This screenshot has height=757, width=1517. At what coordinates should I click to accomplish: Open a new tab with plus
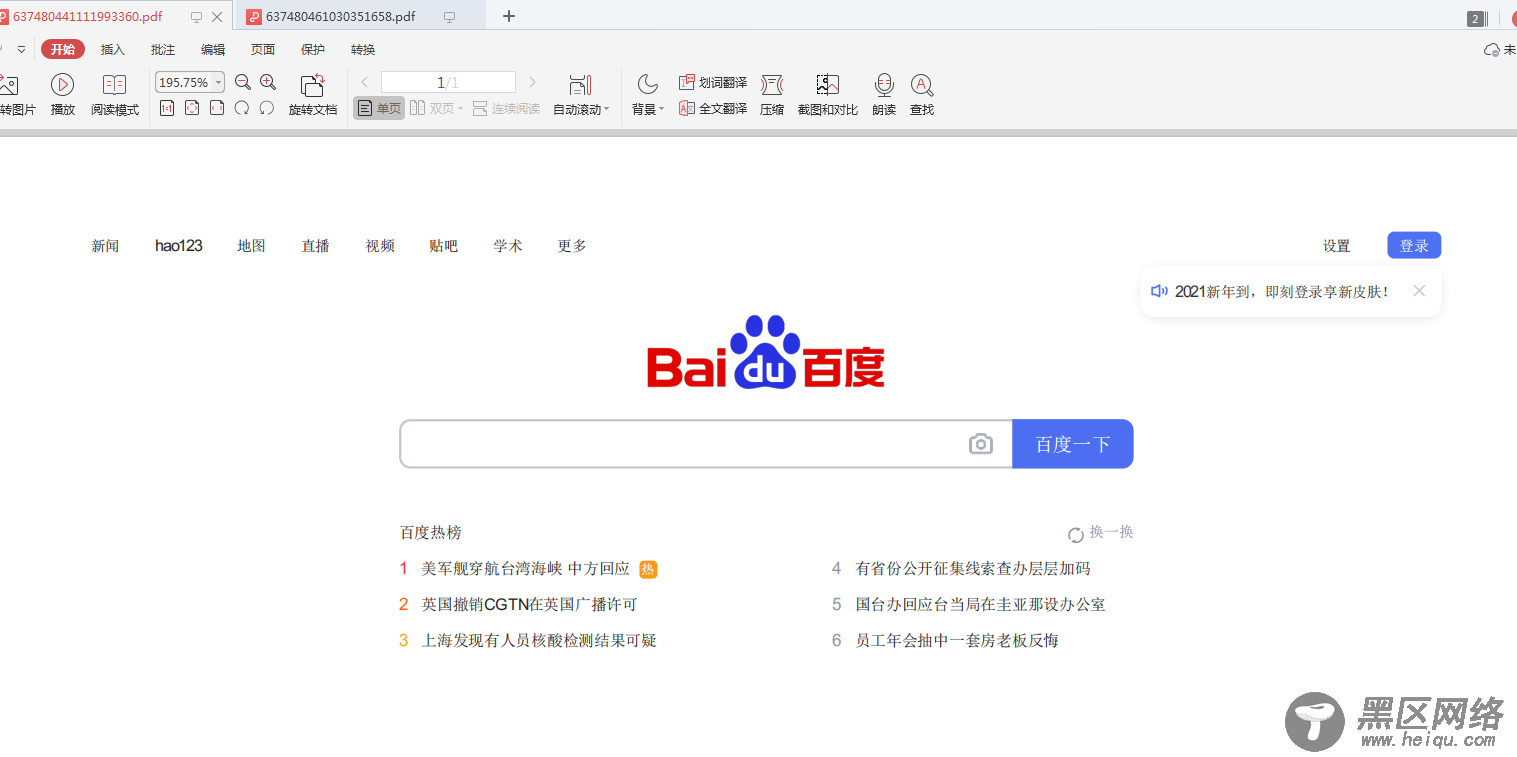pyautogui.click(x=509, y=16)
